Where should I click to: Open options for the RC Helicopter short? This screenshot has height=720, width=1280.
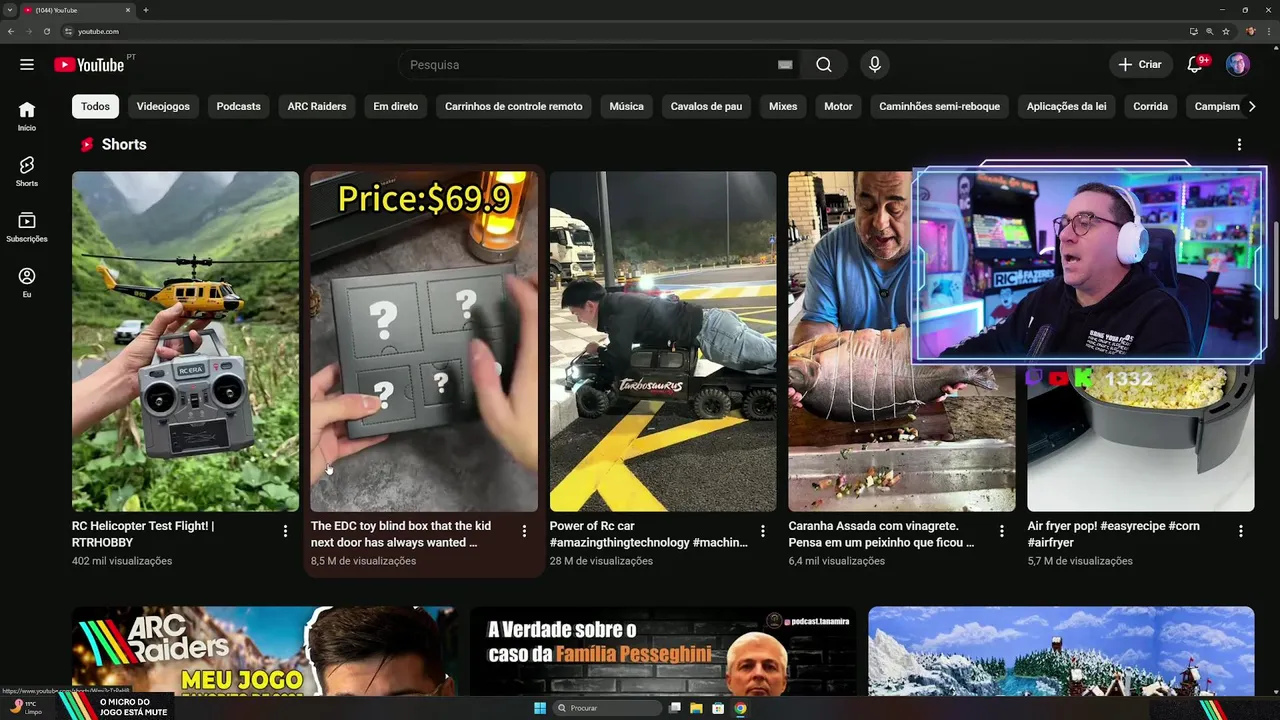(x=285, y=531)
